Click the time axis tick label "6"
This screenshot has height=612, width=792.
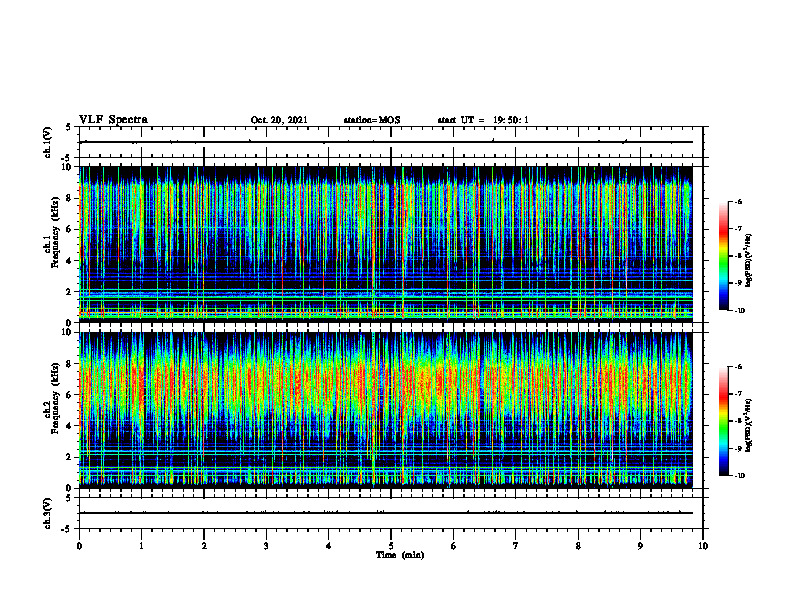[454, 546]
